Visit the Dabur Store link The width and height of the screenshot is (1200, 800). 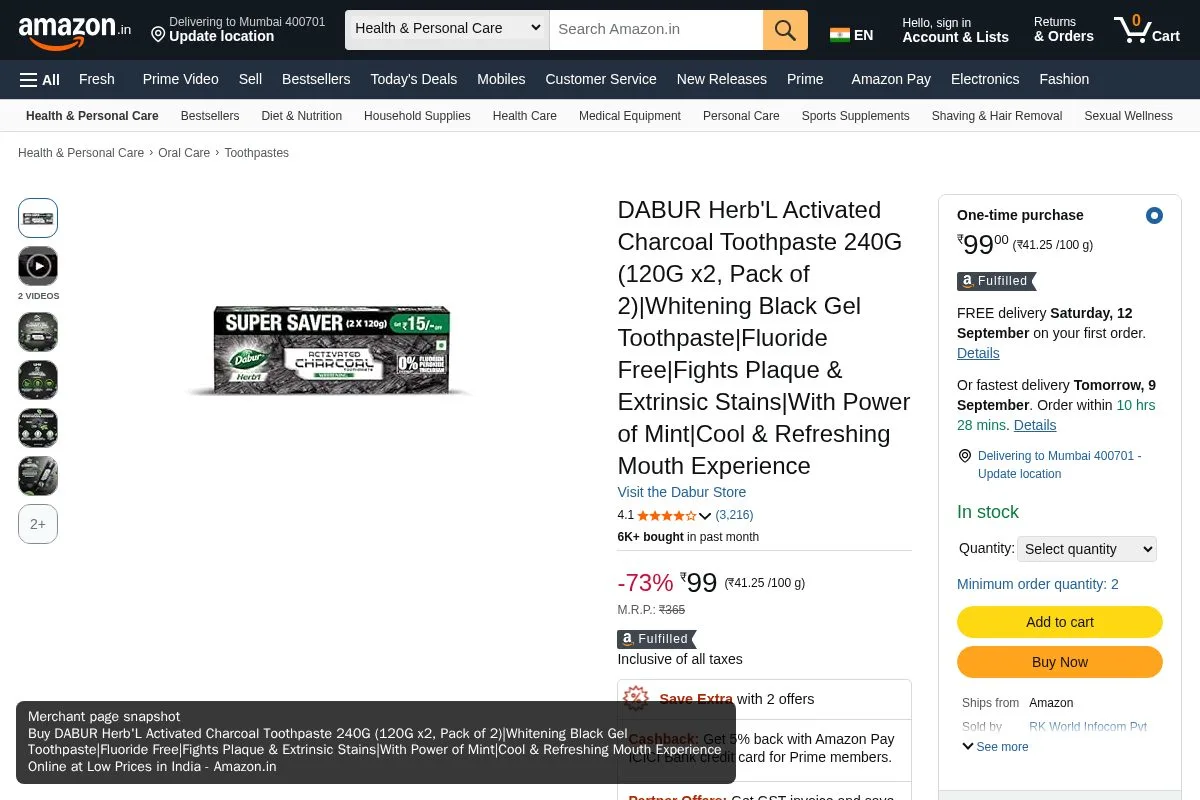[682, 492]
